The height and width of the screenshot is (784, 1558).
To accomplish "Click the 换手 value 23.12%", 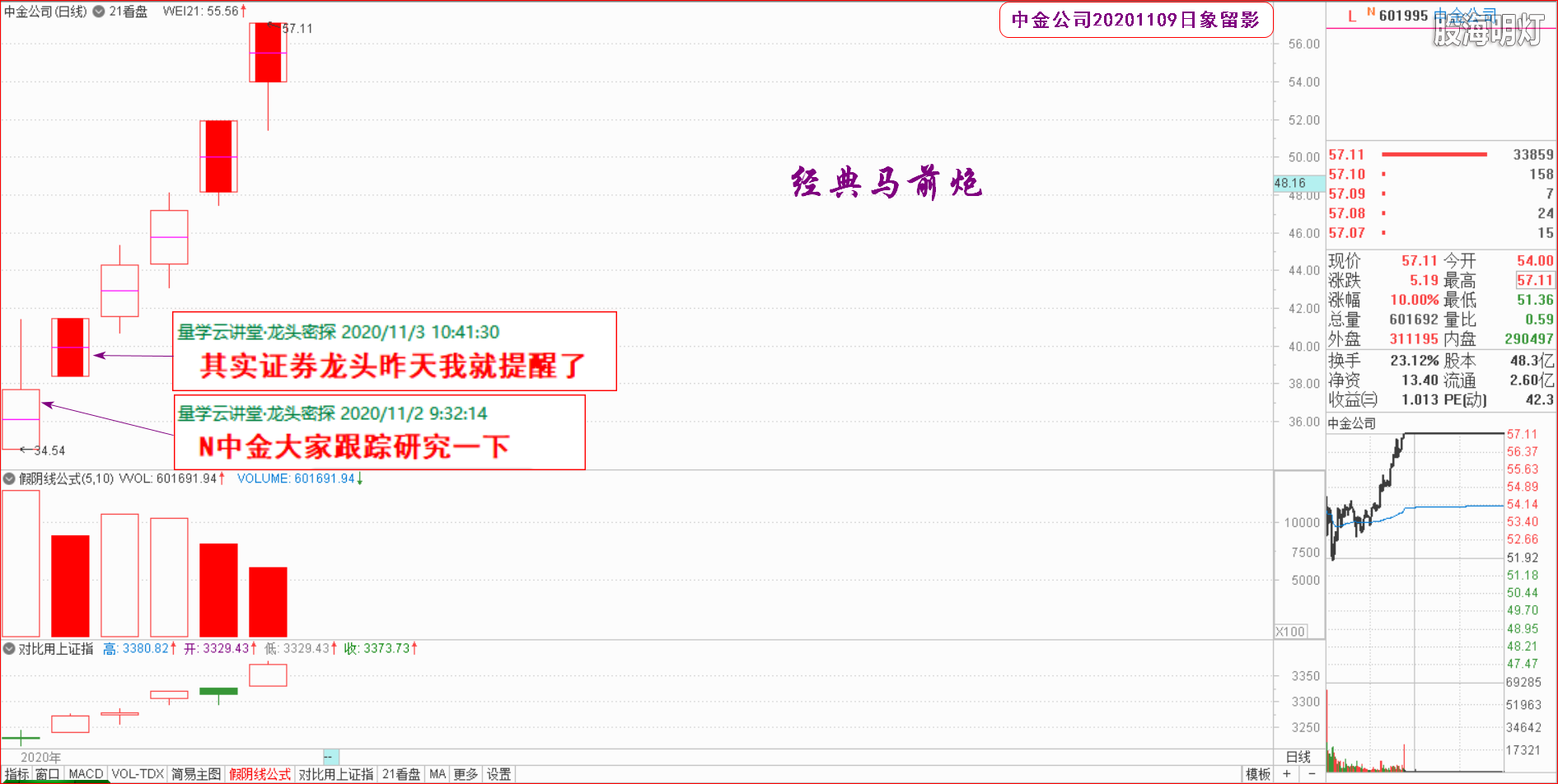I will [x=1415, y=361].
